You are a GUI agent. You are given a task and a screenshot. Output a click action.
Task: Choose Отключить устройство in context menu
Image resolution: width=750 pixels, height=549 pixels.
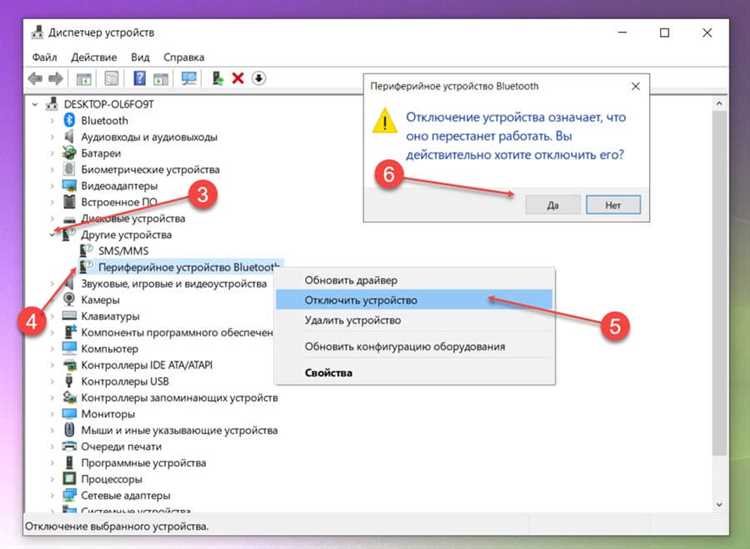[x=361, y=300]
